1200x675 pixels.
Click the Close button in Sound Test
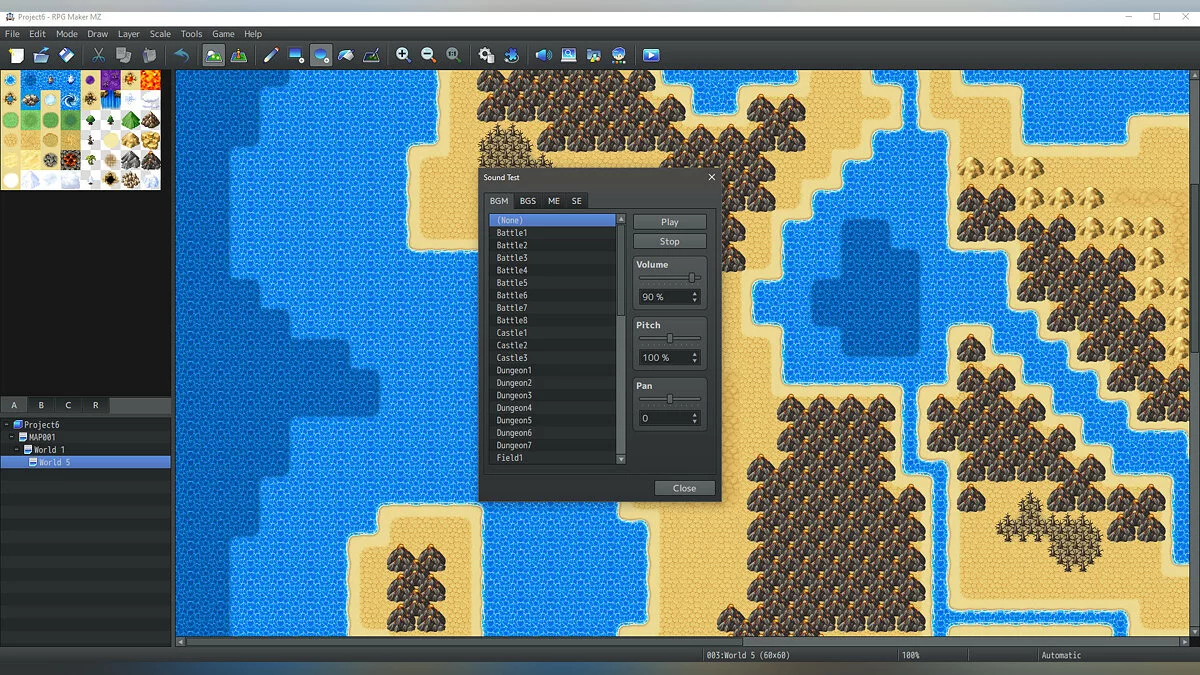pyautogui.click(x=685, y=488)
